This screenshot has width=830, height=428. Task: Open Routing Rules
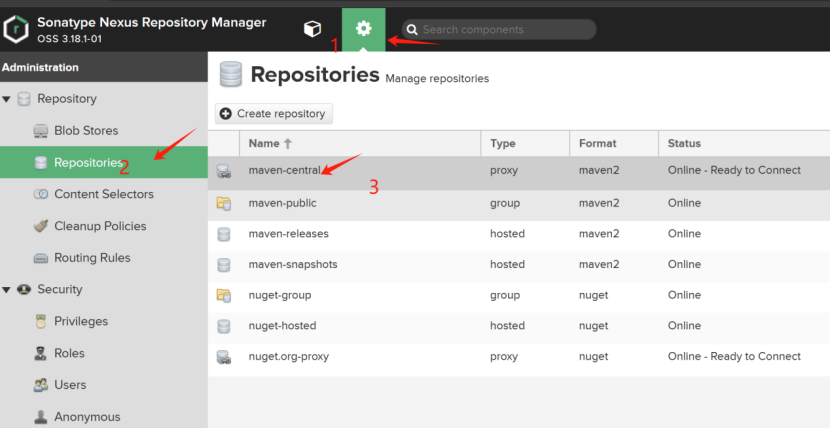92,258
